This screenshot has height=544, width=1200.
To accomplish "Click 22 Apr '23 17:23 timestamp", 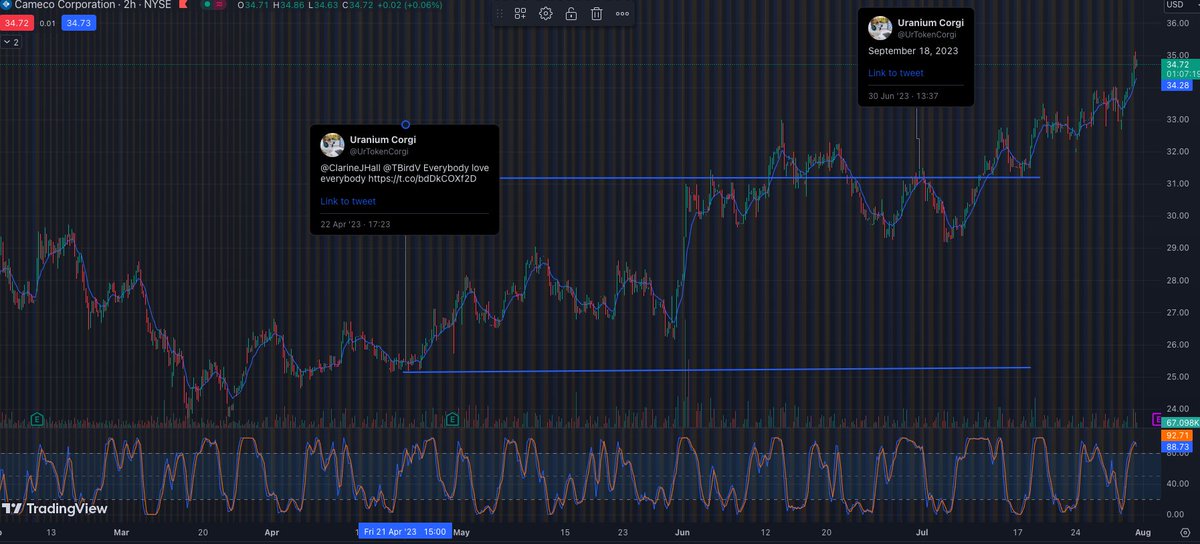I will (x=355, y=225).
